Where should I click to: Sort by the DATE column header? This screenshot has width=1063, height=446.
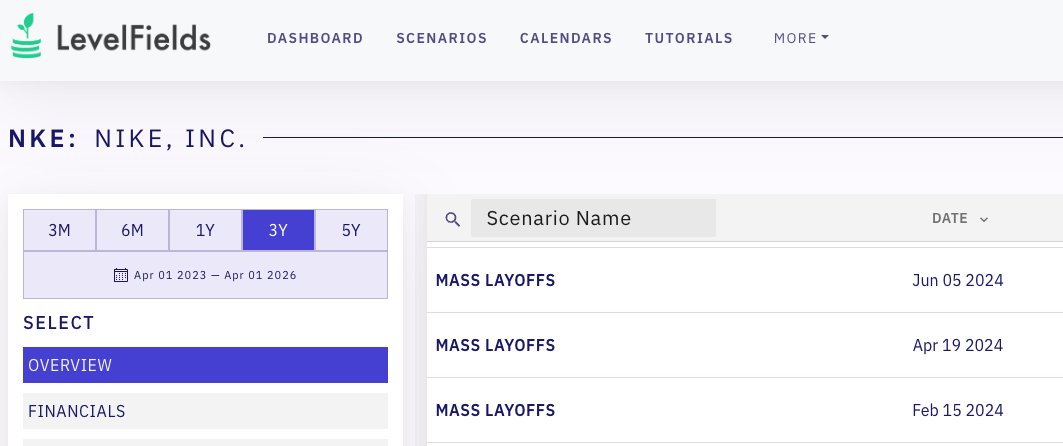[x=960, y=219]
